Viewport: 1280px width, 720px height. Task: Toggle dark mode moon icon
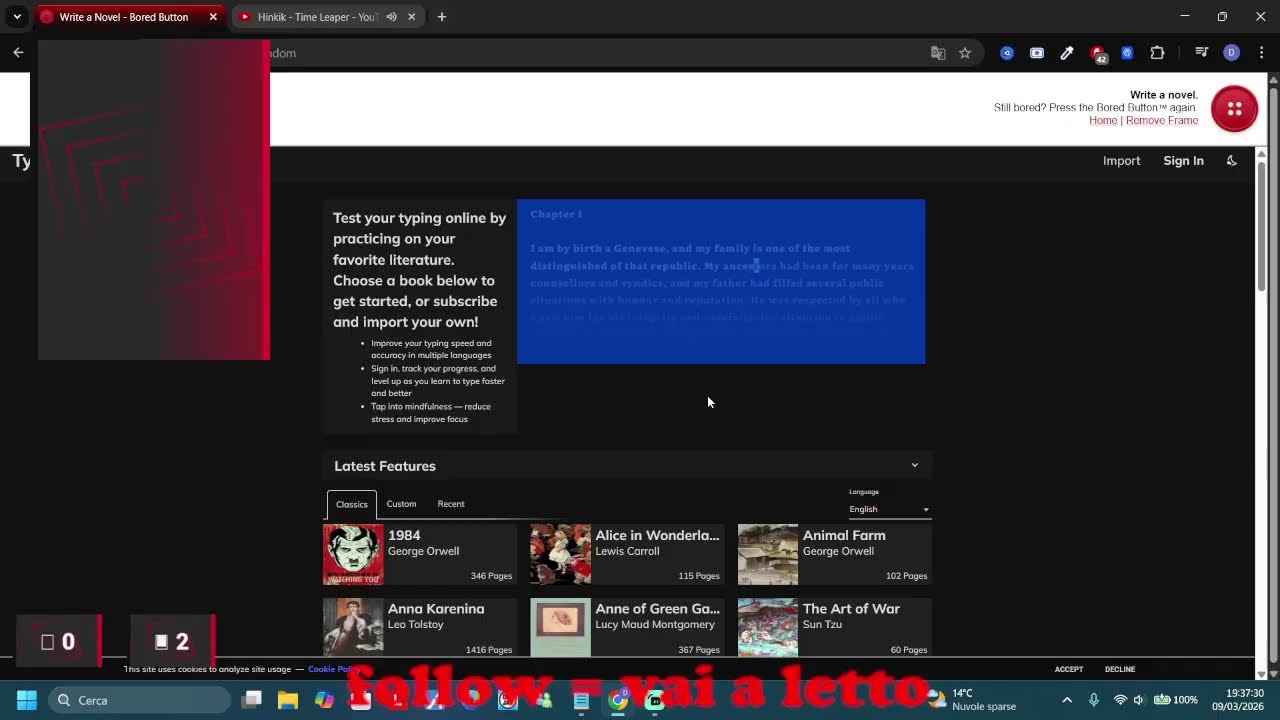[x=1231, y=161]
